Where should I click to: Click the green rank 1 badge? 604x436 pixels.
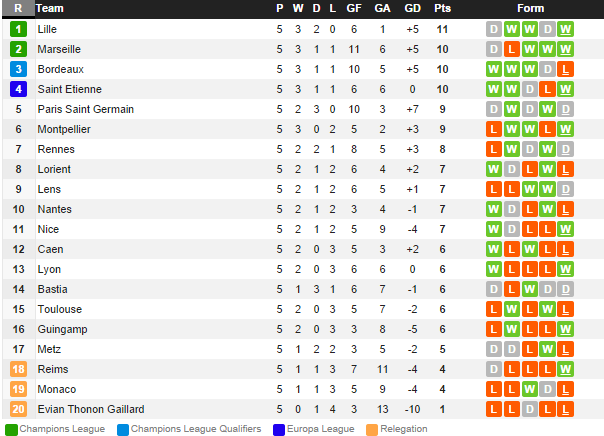click(x=18, y=29)
